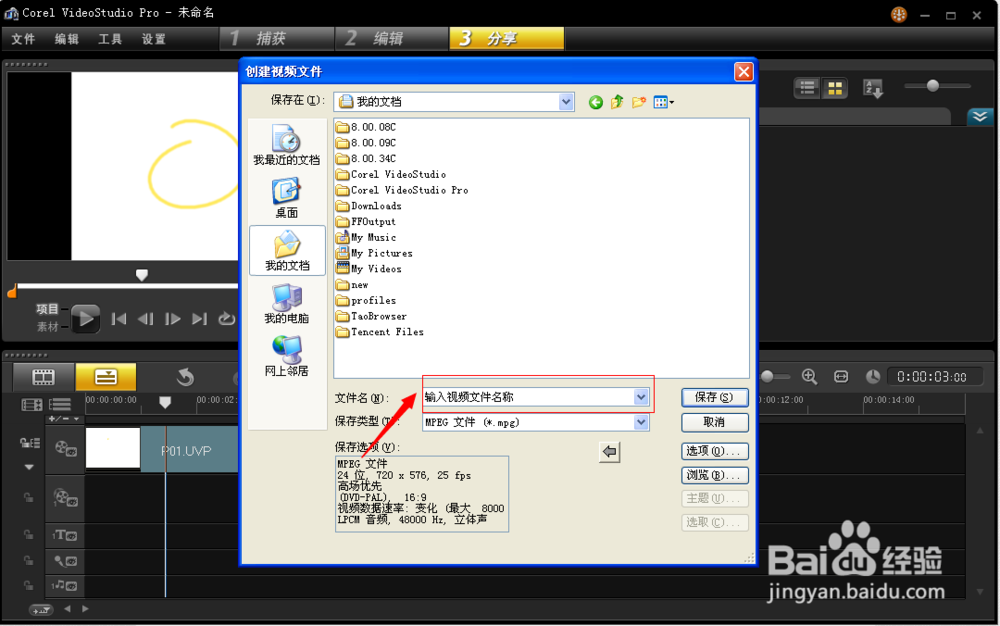
Task: Select the title track icon
Action: (65, 535)
